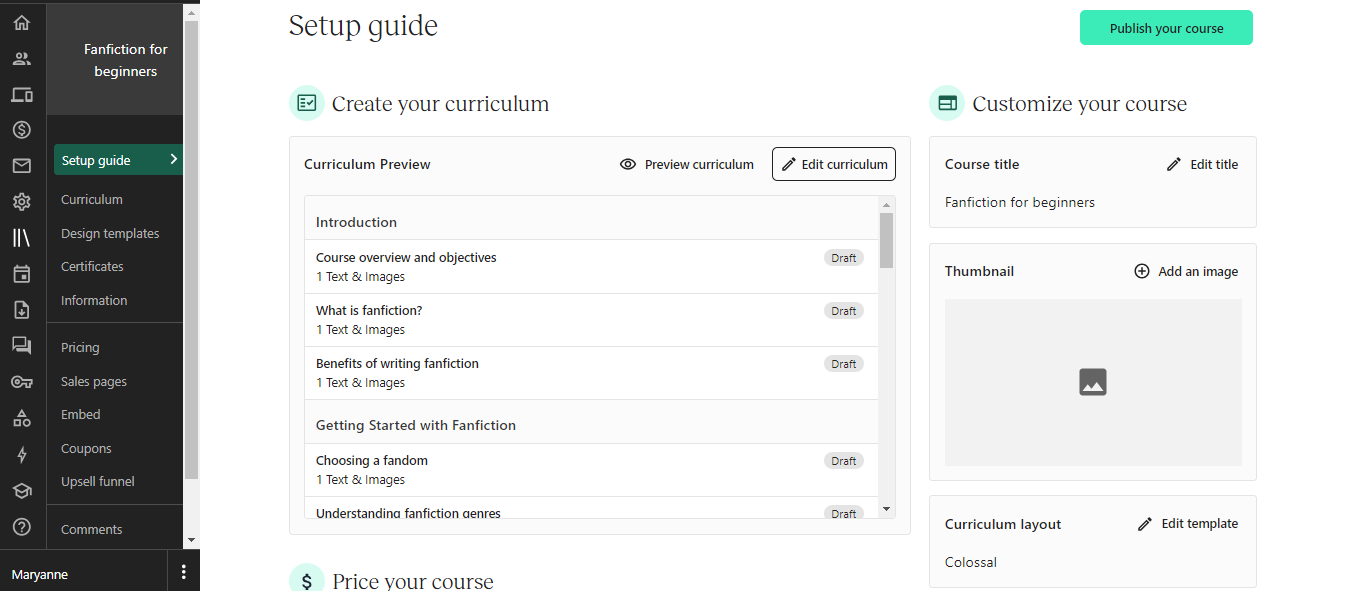Screen dimensions: 1345x591
Task: Open the help question mark icon
Action: tap(21, 526)
